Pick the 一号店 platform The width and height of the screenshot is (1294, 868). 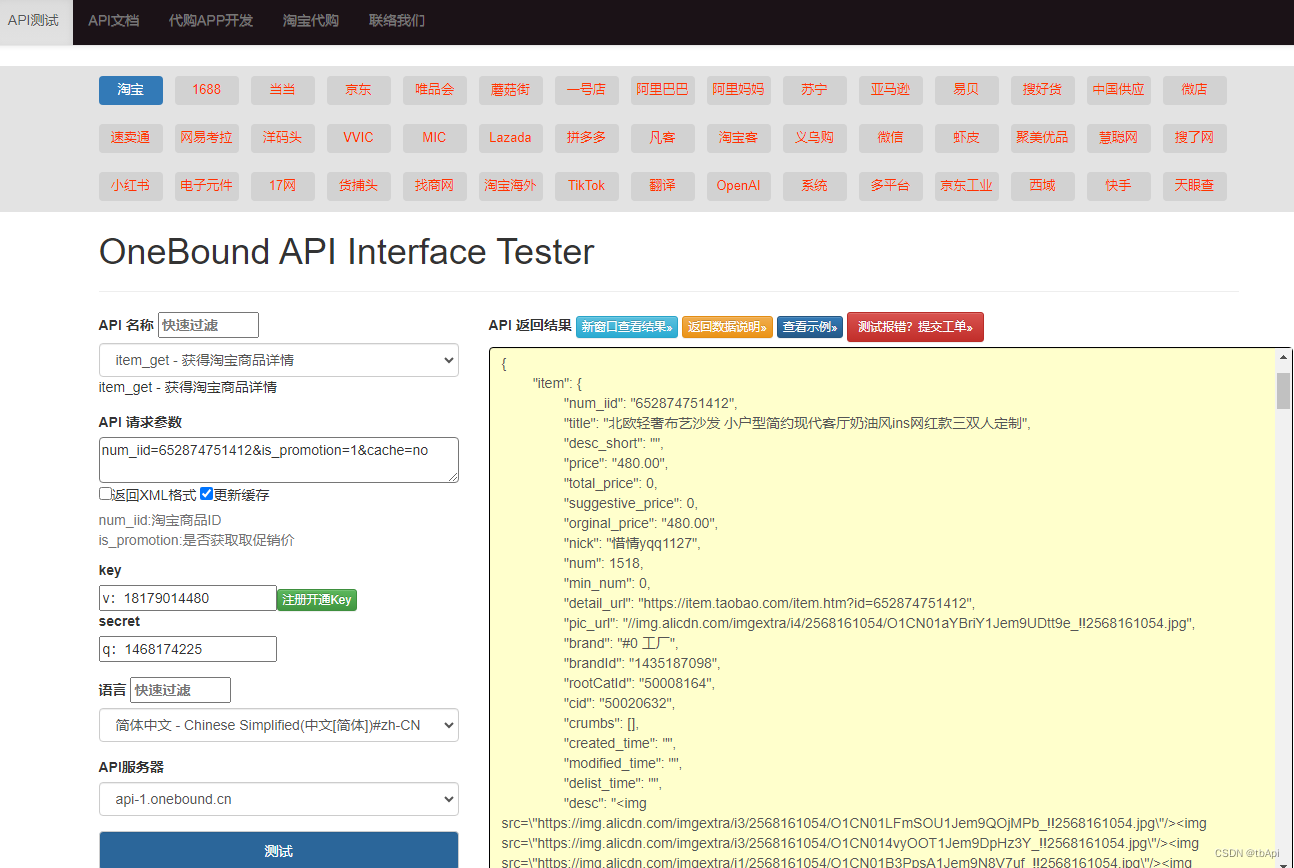[x=587, y=90]
